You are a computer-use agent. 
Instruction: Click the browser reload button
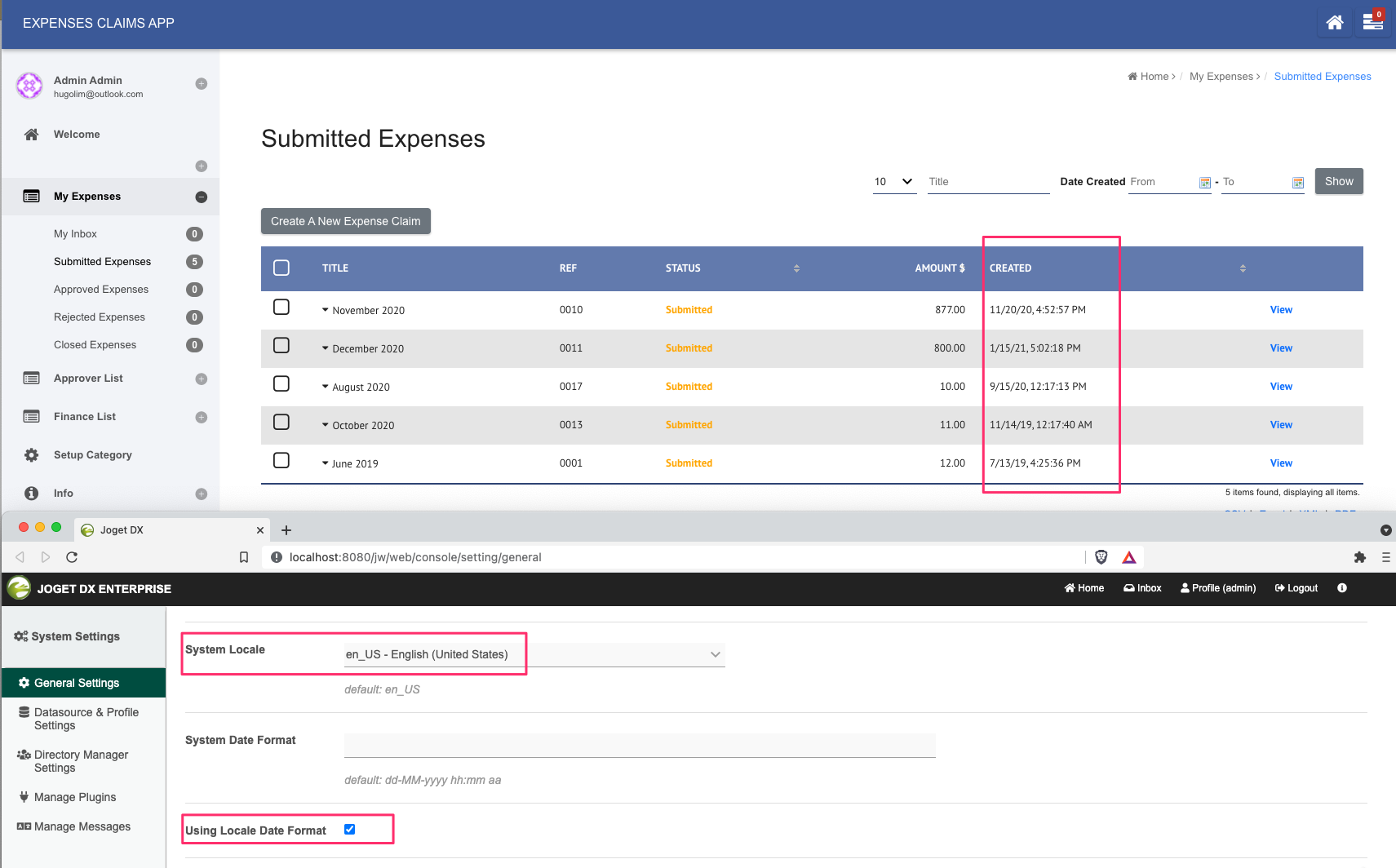point(72,557)
